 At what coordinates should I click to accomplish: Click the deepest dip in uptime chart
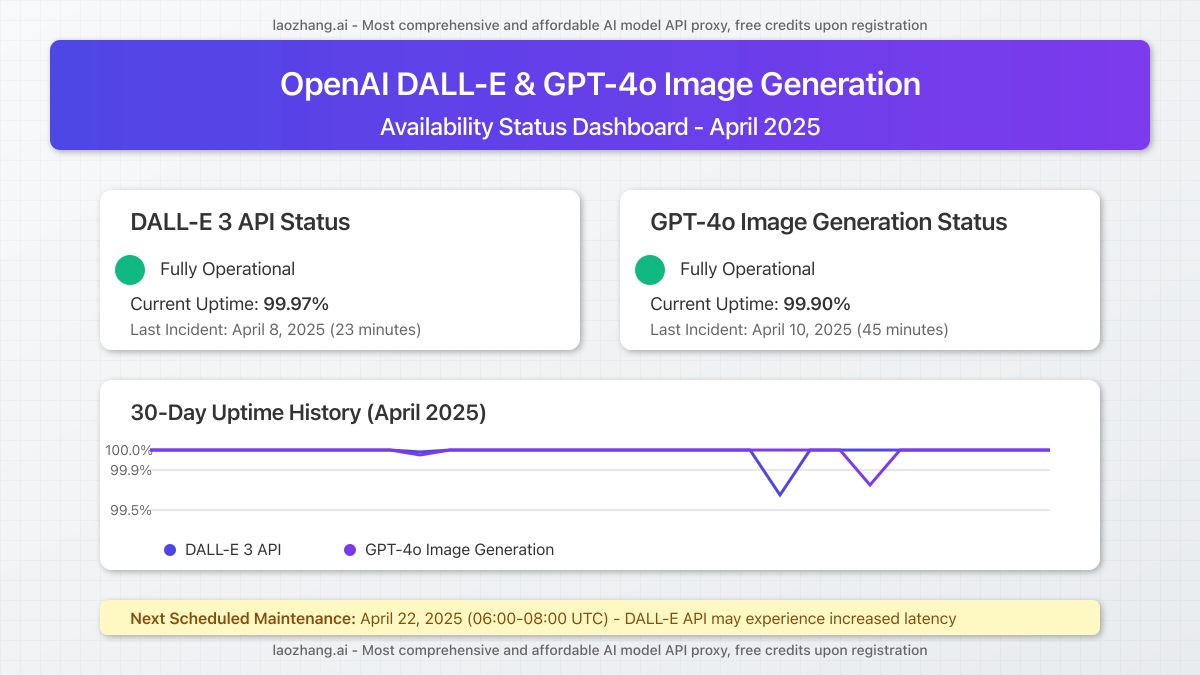coord(780,494)
